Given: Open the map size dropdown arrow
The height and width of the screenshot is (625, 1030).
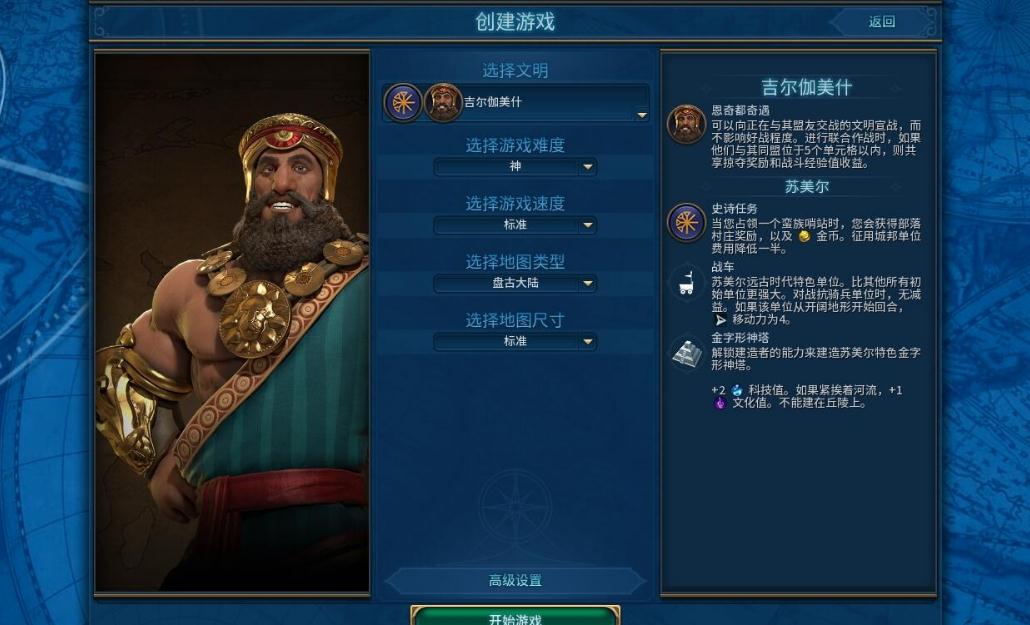Looking at the screenshot, I should [587, 342].
